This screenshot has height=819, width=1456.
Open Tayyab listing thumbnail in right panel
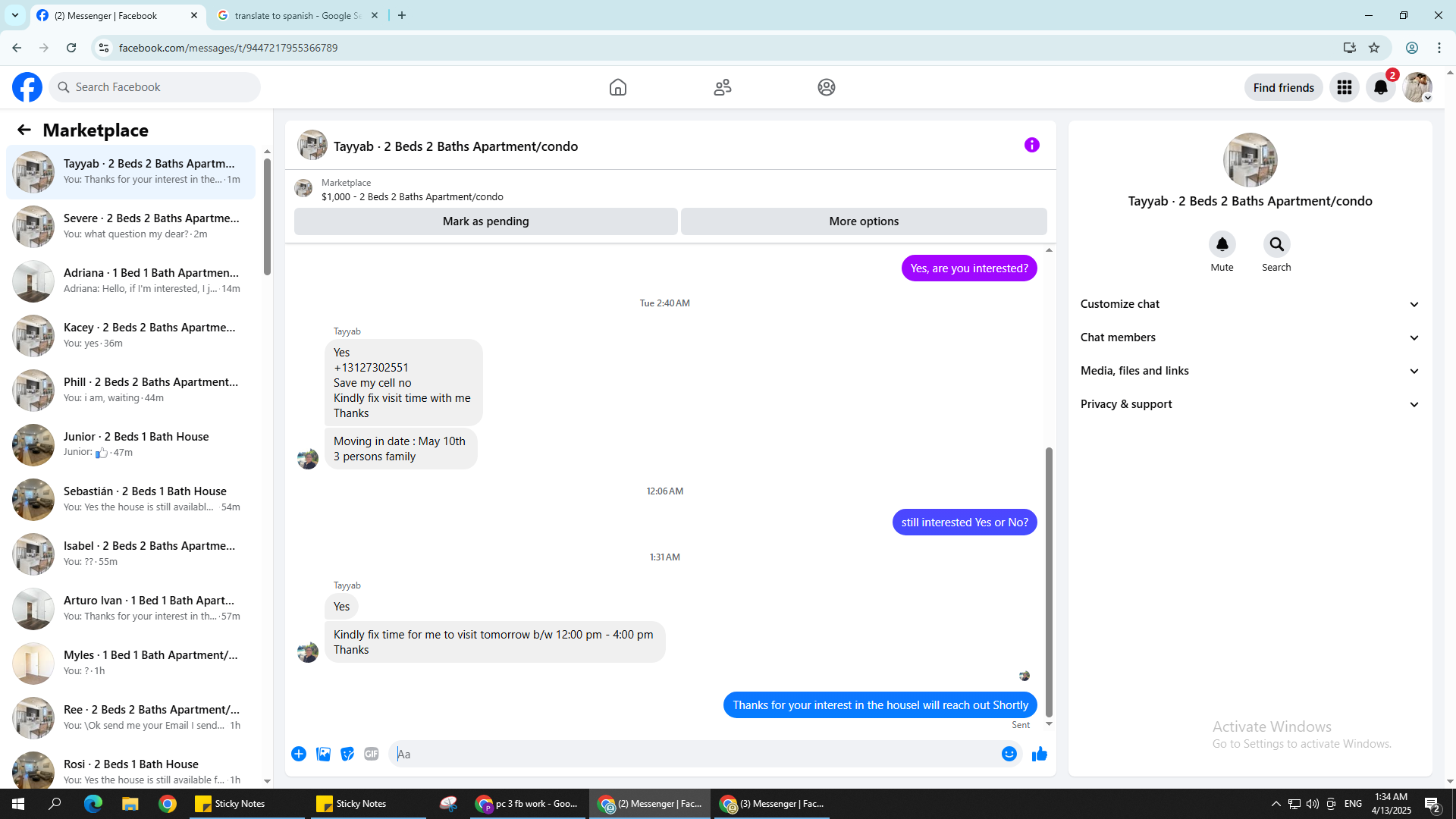point(1250,160)
